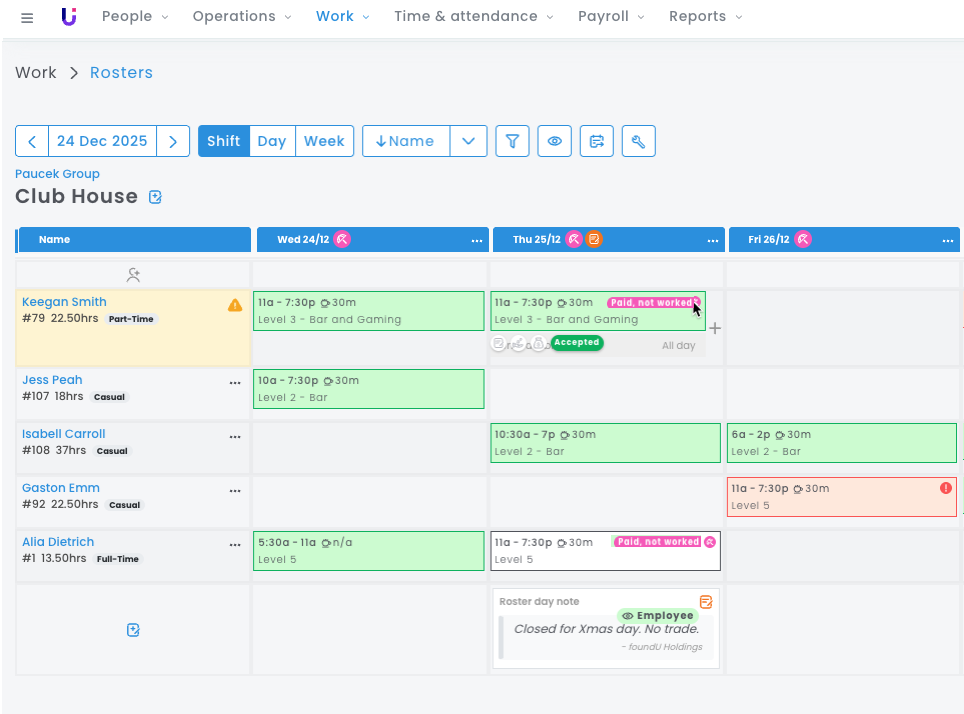The image size is (964, 714).
Task: Click the plus icon to add shift
Action: pyautogui.click(x=715, y=328)
